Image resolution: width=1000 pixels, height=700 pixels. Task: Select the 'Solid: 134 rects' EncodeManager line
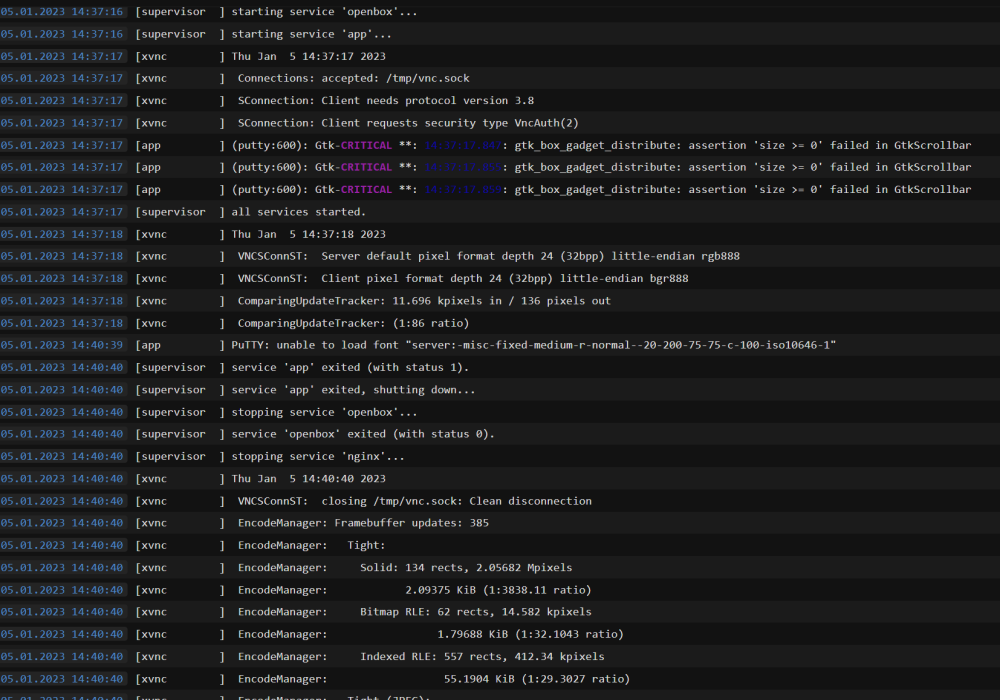[500, 567]
